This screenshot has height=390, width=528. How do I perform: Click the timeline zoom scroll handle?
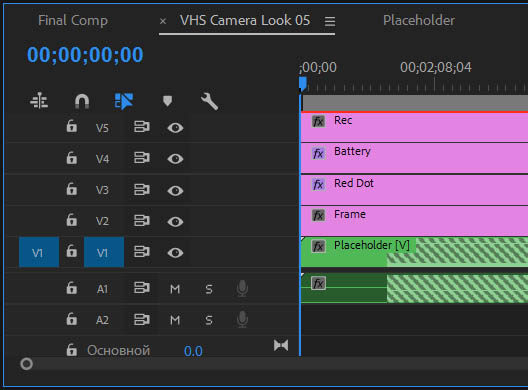click(26, 364)
